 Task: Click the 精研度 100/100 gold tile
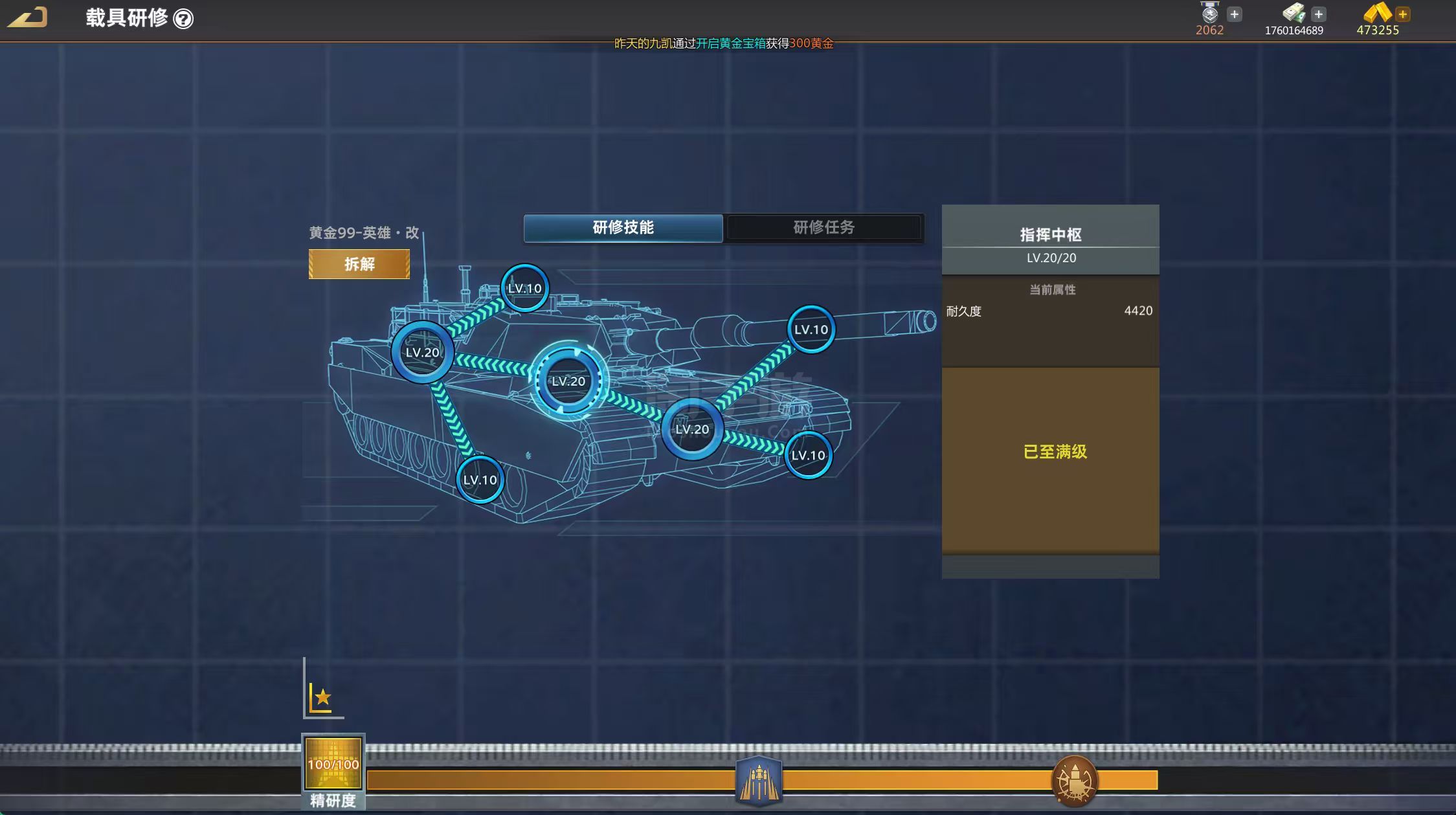pyautogui.click(x=333, y=764)
